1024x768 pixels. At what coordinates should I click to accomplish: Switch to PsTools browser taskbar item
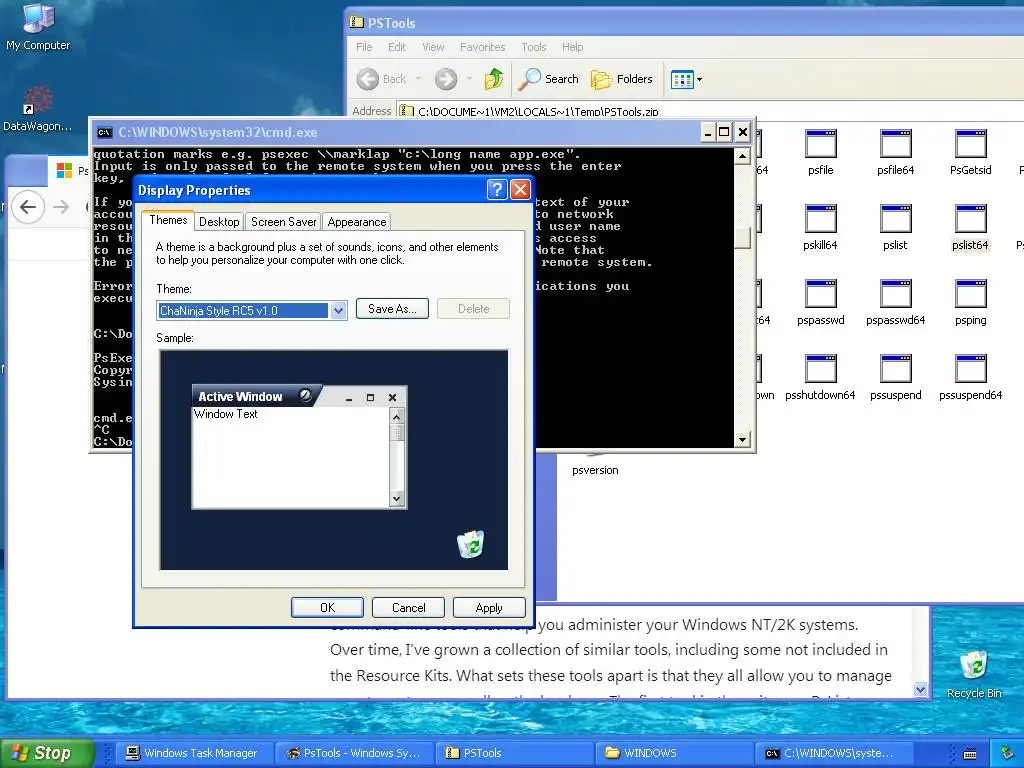click(x=355, y=753)
